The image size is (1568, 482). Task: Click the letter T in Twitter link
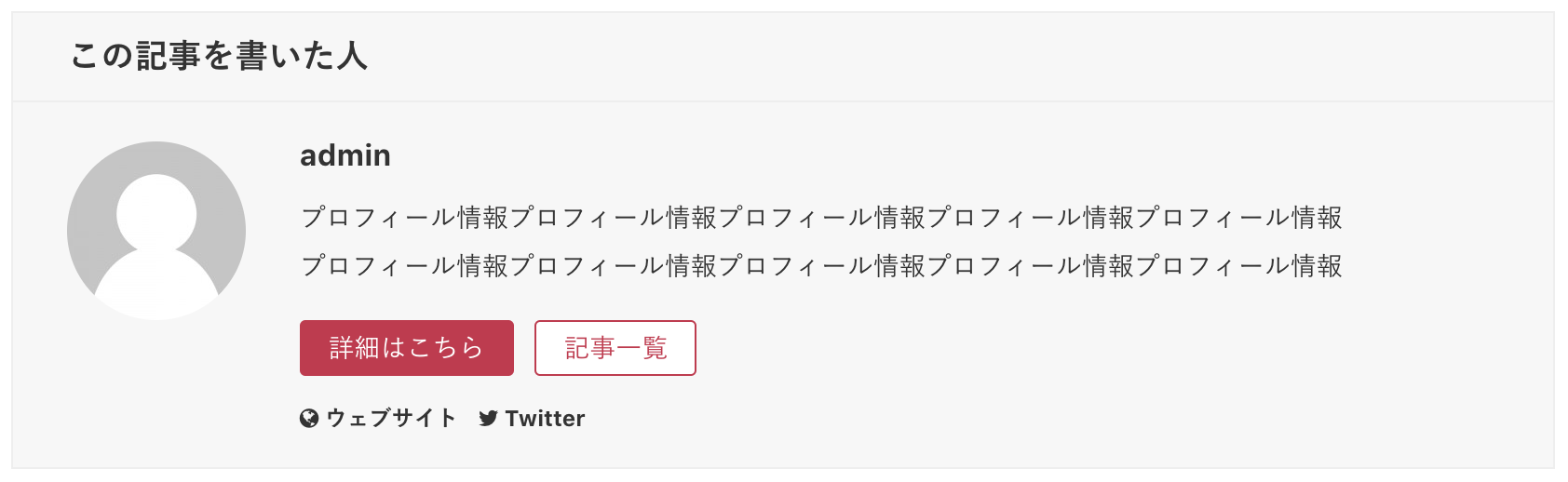click(512, 419)
